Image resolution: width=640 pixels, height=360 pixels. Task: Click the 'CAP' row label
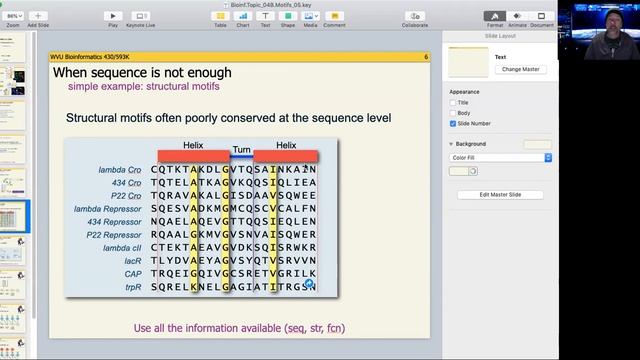pyautogui.click(x=133, y=274)
